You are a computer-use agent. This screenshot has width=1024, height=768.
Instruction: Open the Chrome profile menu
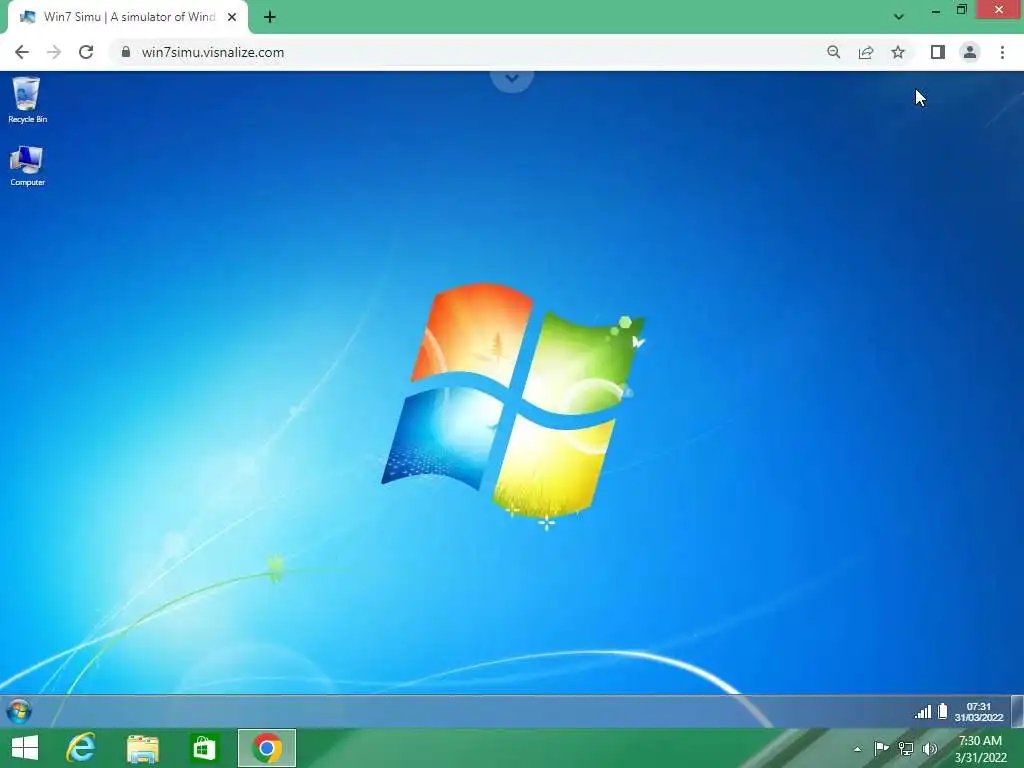point(970,52)
